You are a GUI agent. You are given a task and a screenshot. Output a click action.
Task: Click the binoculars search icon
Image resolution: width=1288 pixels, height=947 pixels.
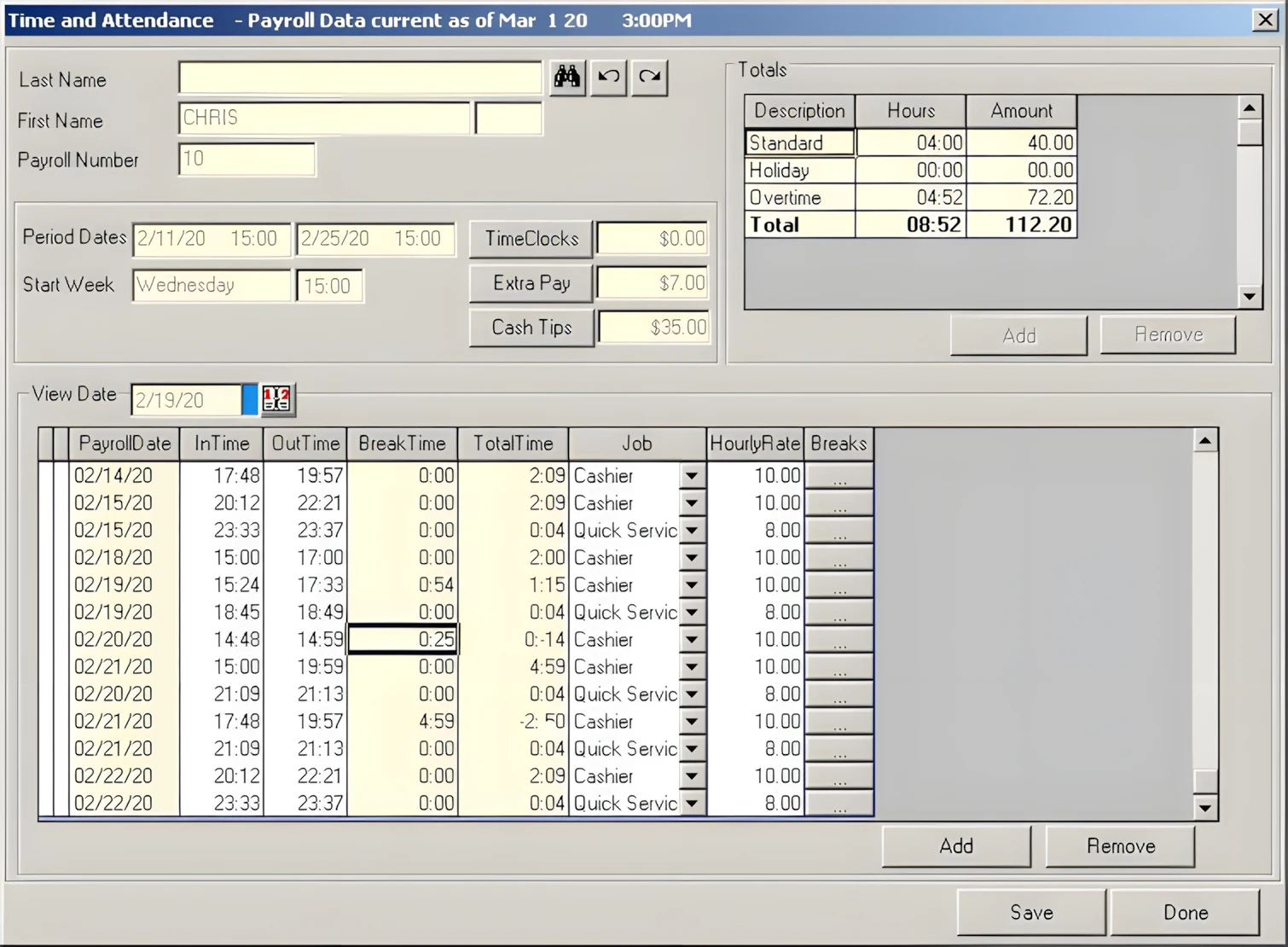click(x=567, y=78)
